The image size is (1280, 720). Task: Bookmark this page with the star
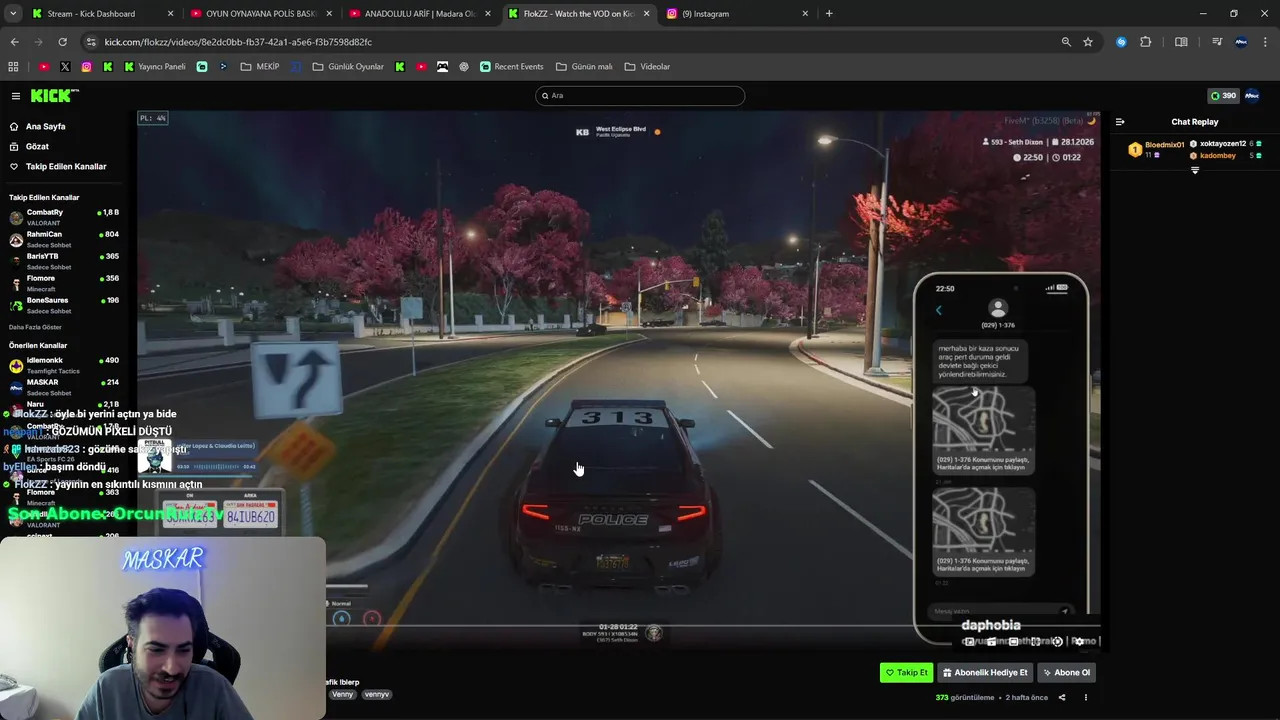tap(1088, 42)
